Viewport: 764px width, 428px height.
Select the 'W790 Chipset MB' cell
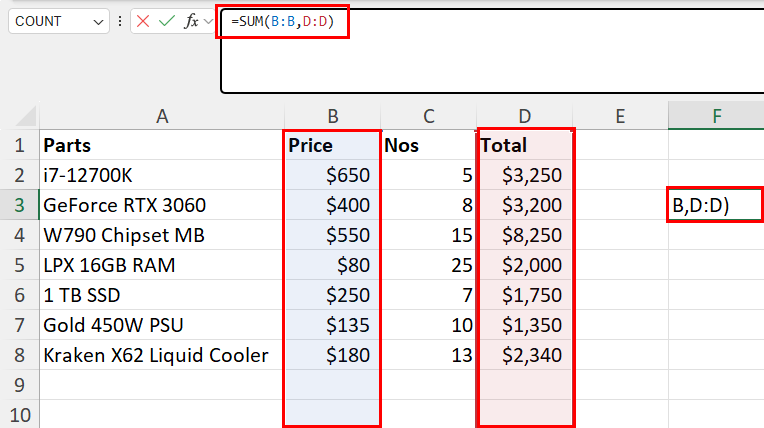162,235
